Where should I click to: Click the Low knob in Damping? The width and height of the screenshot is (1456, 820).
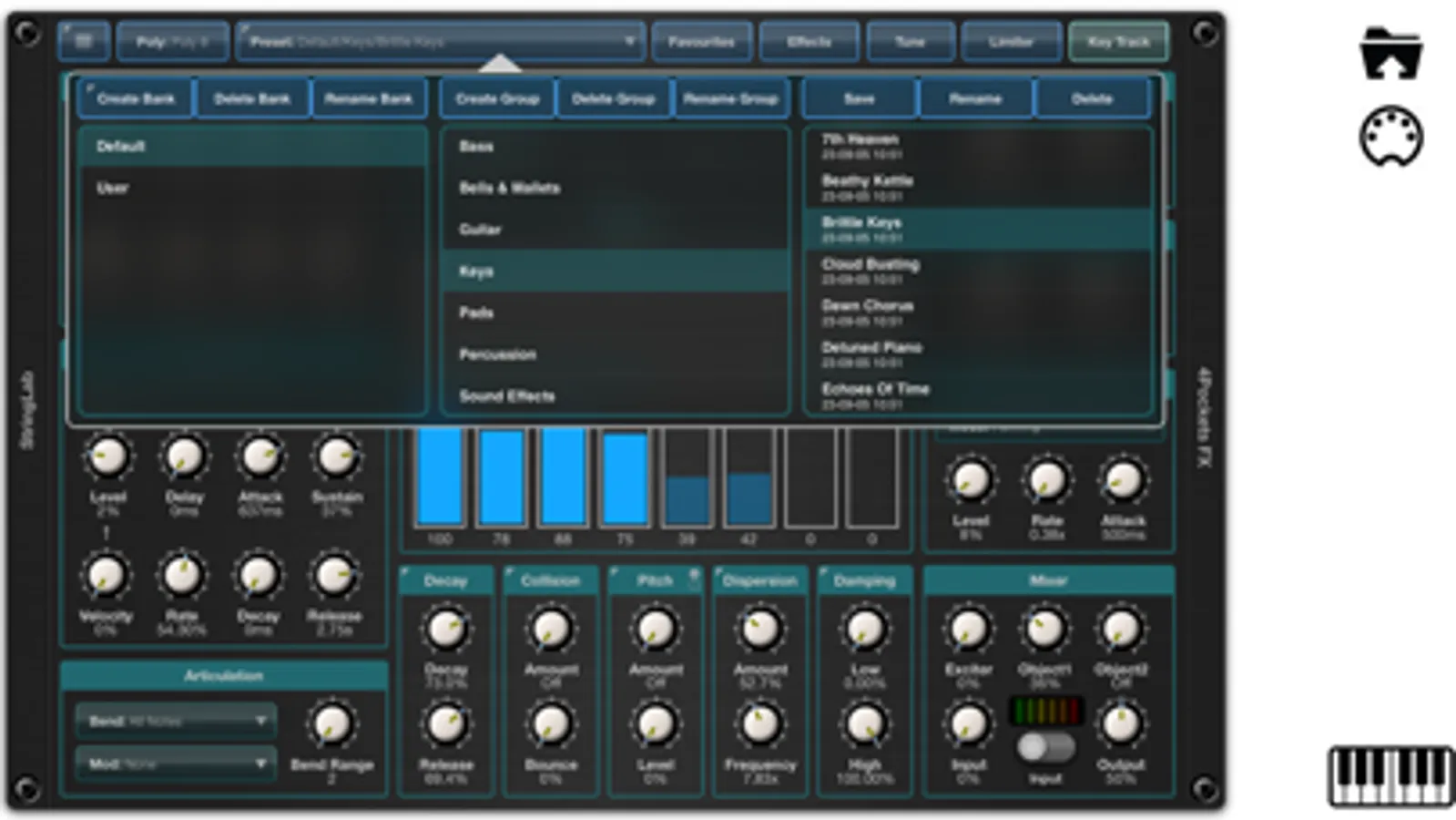[865, 629]
